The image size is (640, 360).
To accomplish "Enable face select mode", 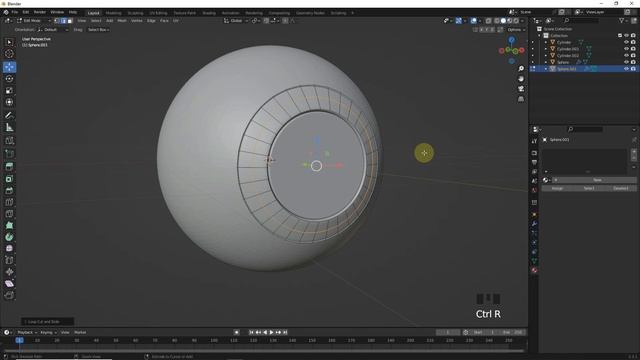I will click(70, 21).
